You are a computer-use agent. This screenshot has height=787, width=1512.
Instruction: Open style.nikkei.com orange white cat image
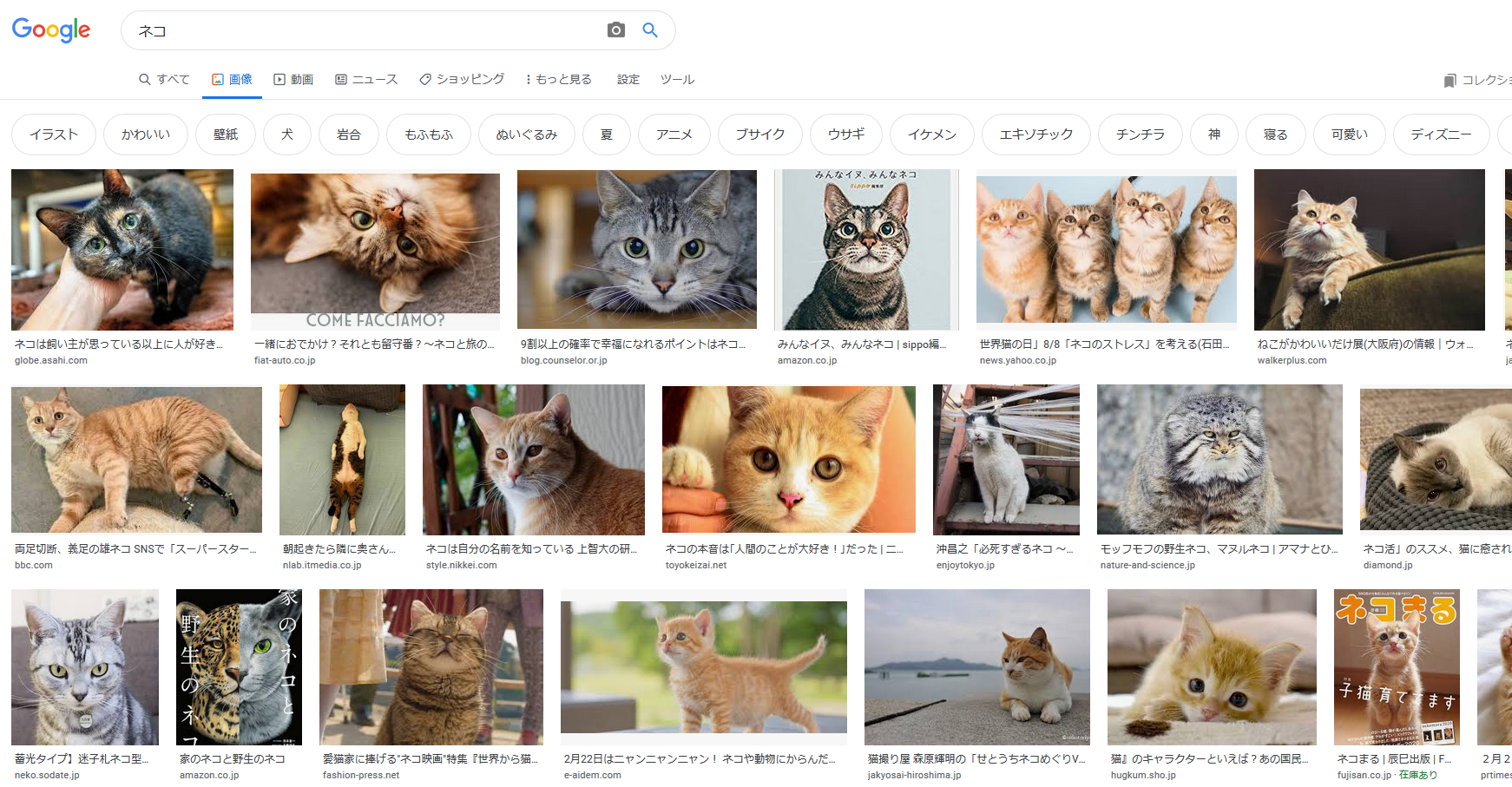[534, 460]
